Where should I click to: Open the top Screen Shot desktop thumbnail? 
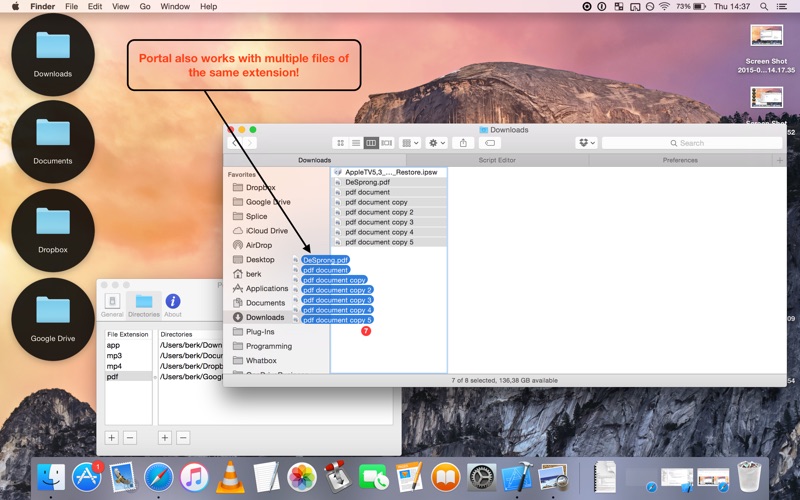[x=766, y=35]
